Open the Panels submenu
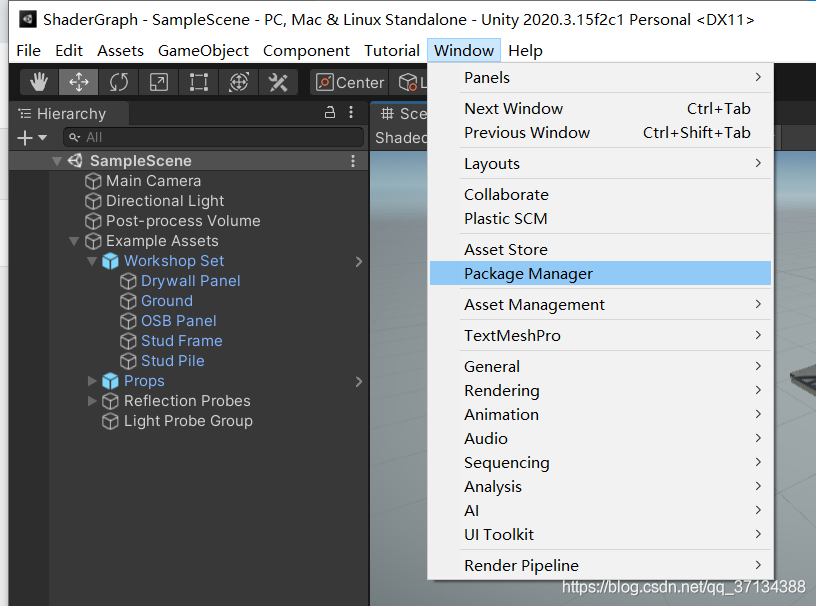 click(601, 78)
